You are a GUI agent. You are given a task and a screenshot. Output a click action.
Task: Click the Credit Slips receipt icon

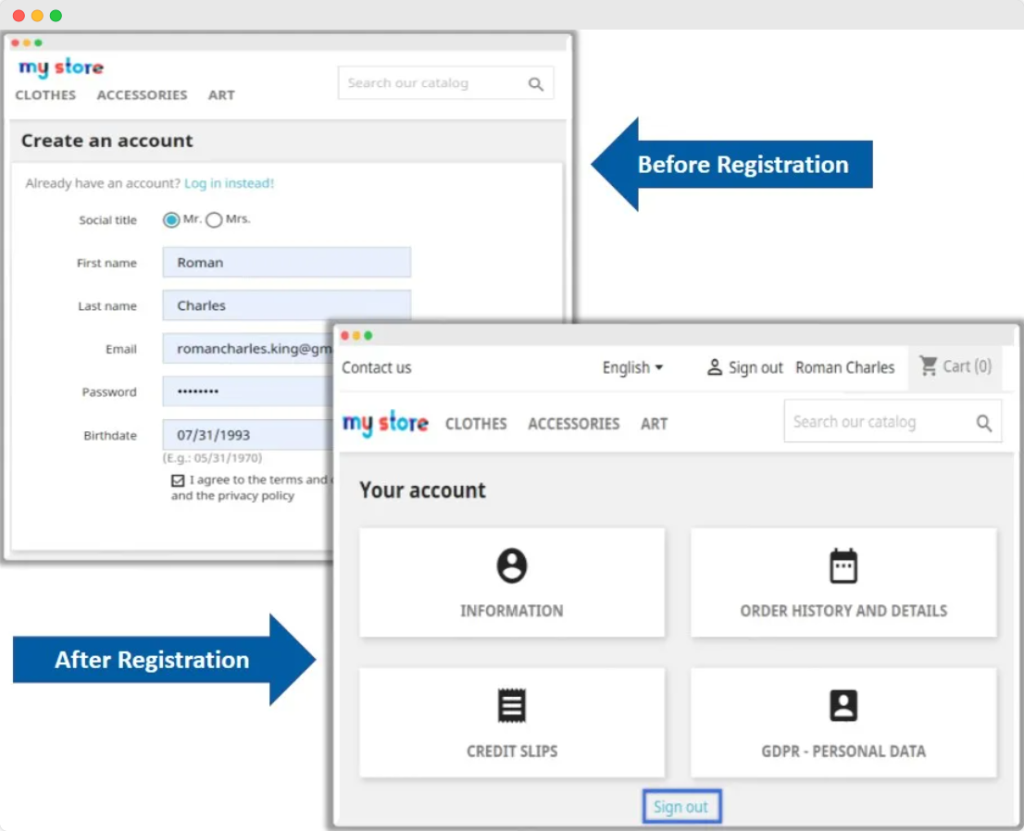click(x=512, y=706)
